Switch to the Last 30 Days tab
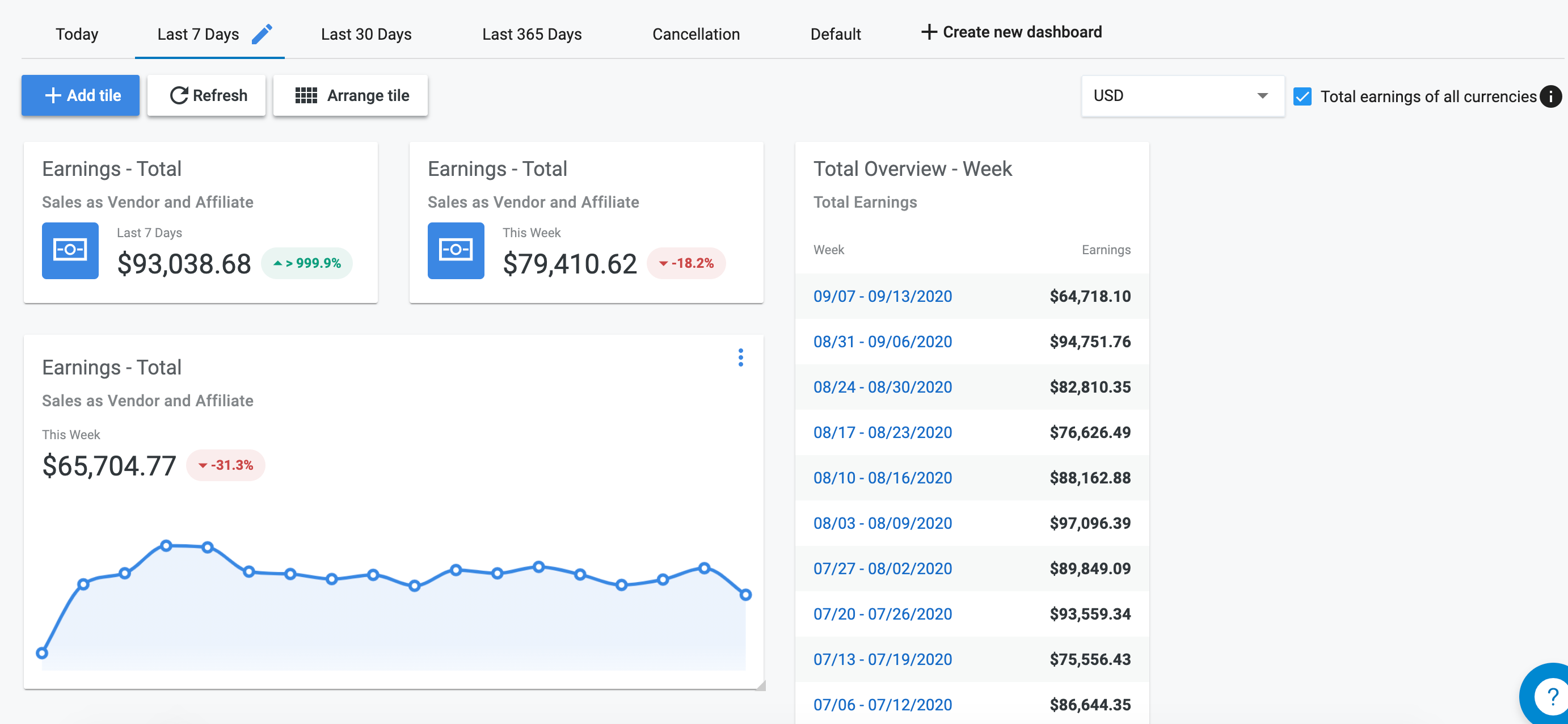This screenshot has width=1568, height=724. [x=366, y=34]
